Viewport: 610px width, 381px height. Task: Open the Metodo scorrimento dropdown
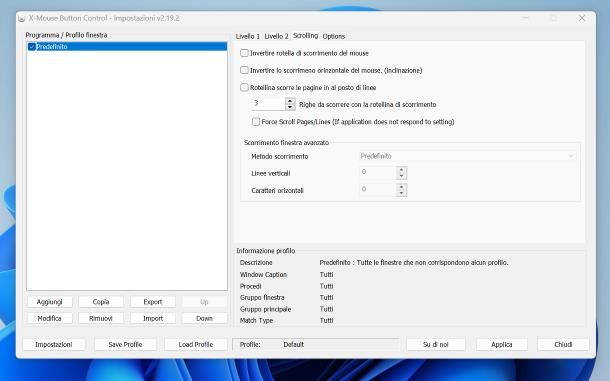468,156
